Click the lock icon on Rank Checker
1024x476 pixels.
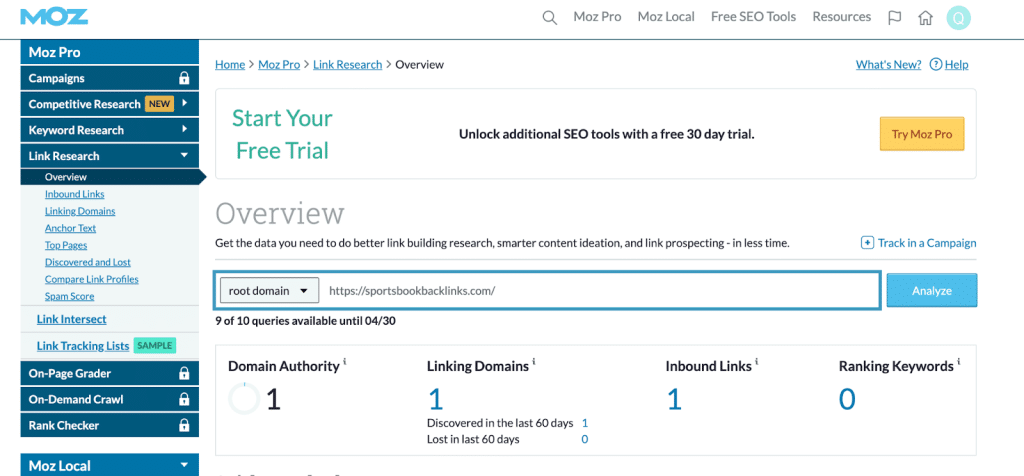click(184, 425)
